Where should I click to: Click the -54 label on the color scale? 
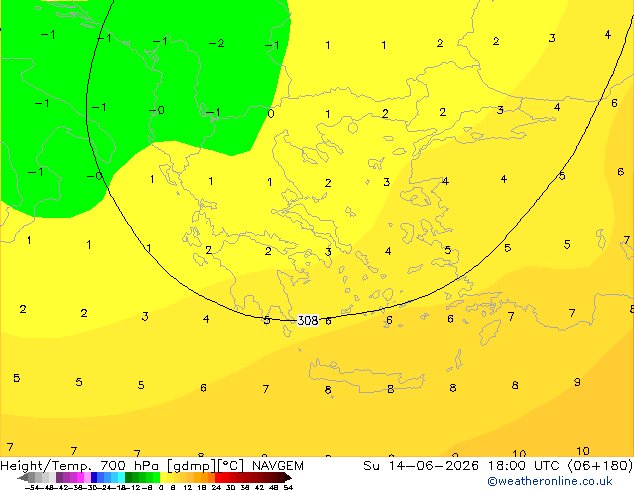click(x=32, y=488)
